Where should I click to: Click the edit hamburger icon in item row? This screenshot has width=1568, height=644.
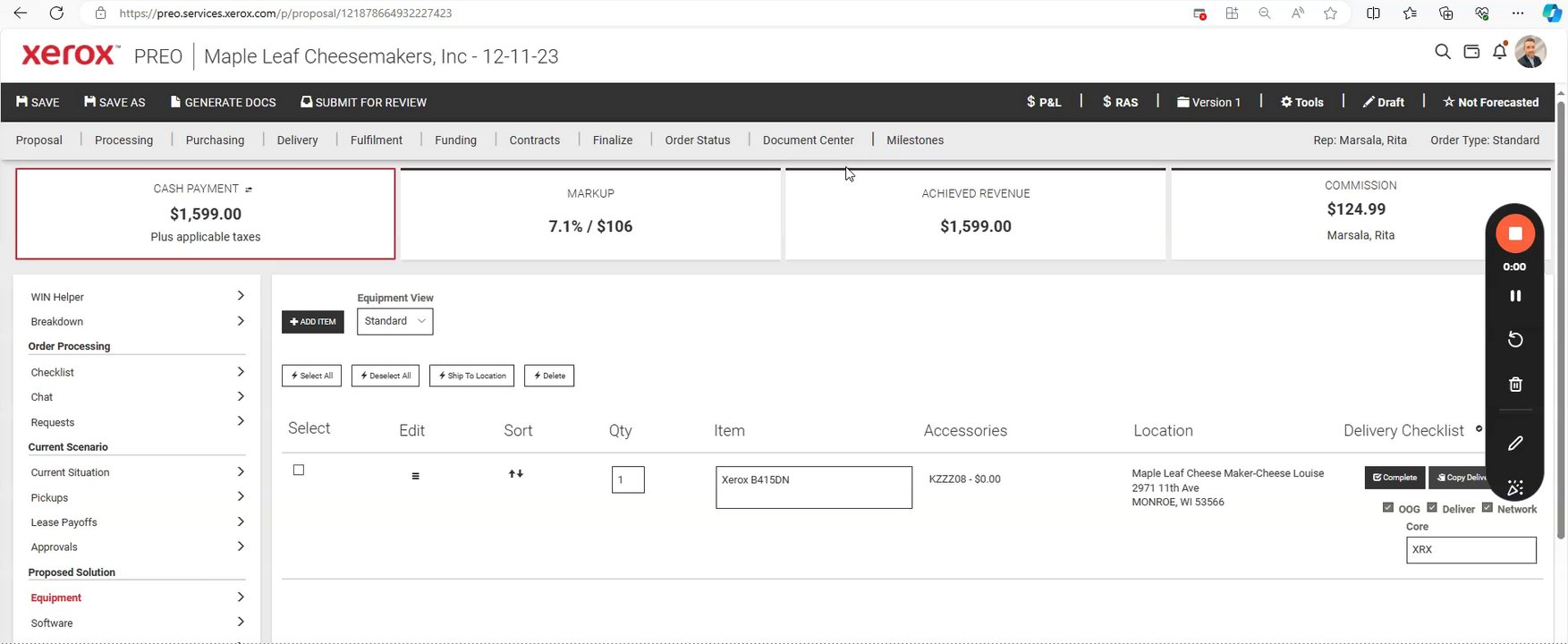pyautogui.click(x=415, y=476)
